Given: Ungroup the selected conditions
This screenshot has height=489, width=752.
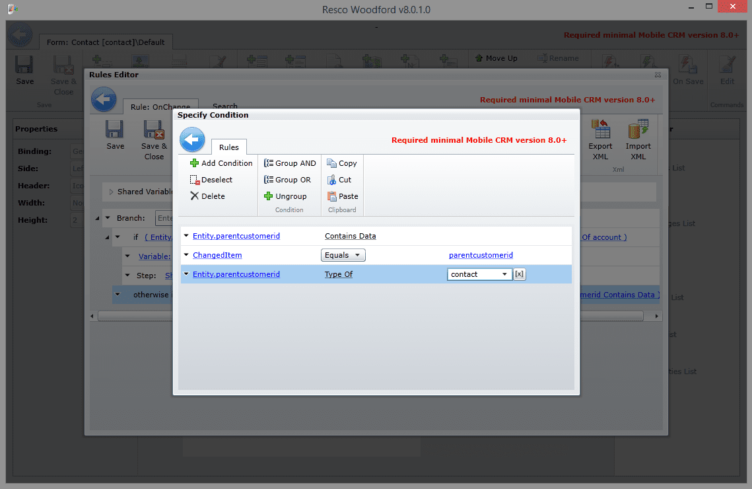Looking at the screenshot, I should point(284,196).
